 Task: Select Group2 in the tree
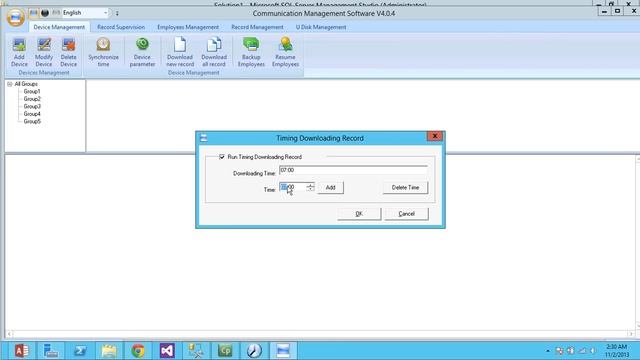click(32, 99)
